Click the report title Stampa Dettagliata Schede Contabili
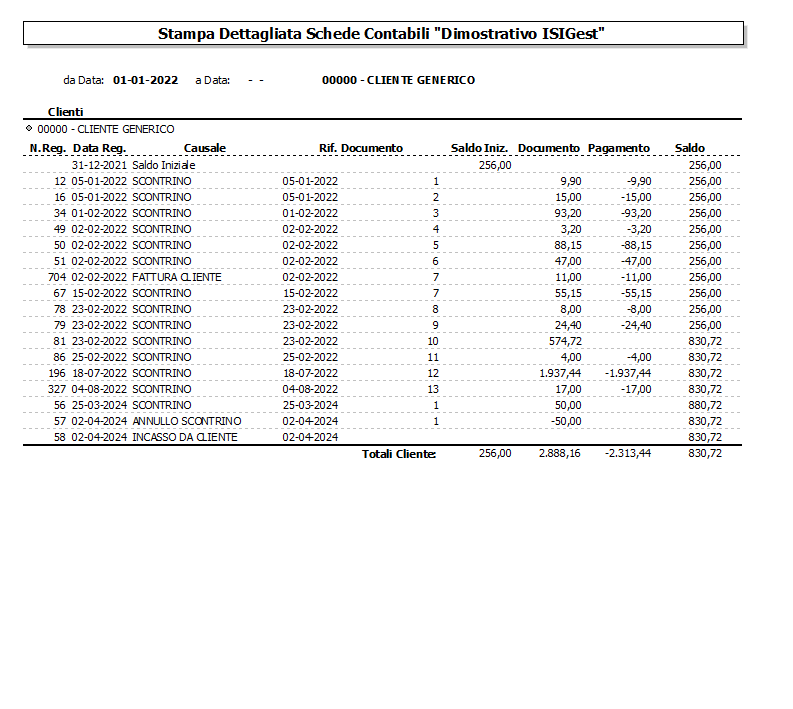Viewport: 793px width, 709px height. click(383, 34)
